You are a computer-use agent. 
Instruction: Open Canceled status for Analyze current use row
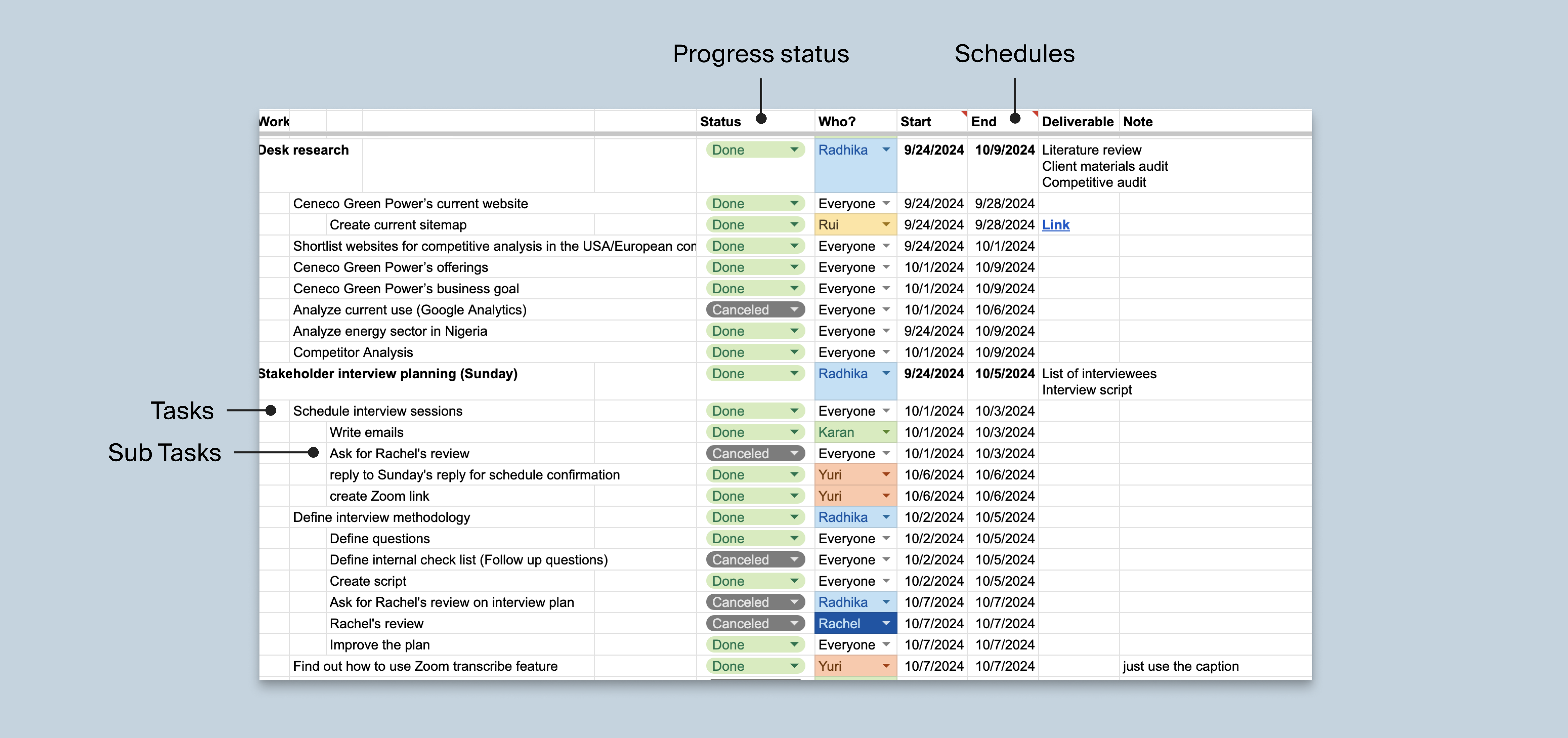click(755, 310)
